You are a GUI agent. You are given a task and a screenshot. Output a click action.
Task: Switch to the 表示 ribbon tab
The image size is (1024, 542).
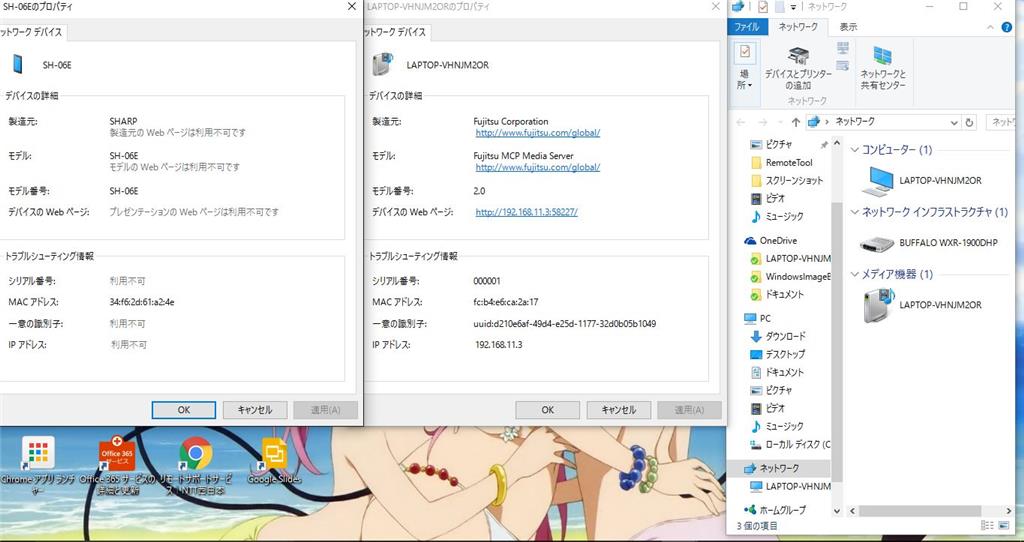coord(848,27)
